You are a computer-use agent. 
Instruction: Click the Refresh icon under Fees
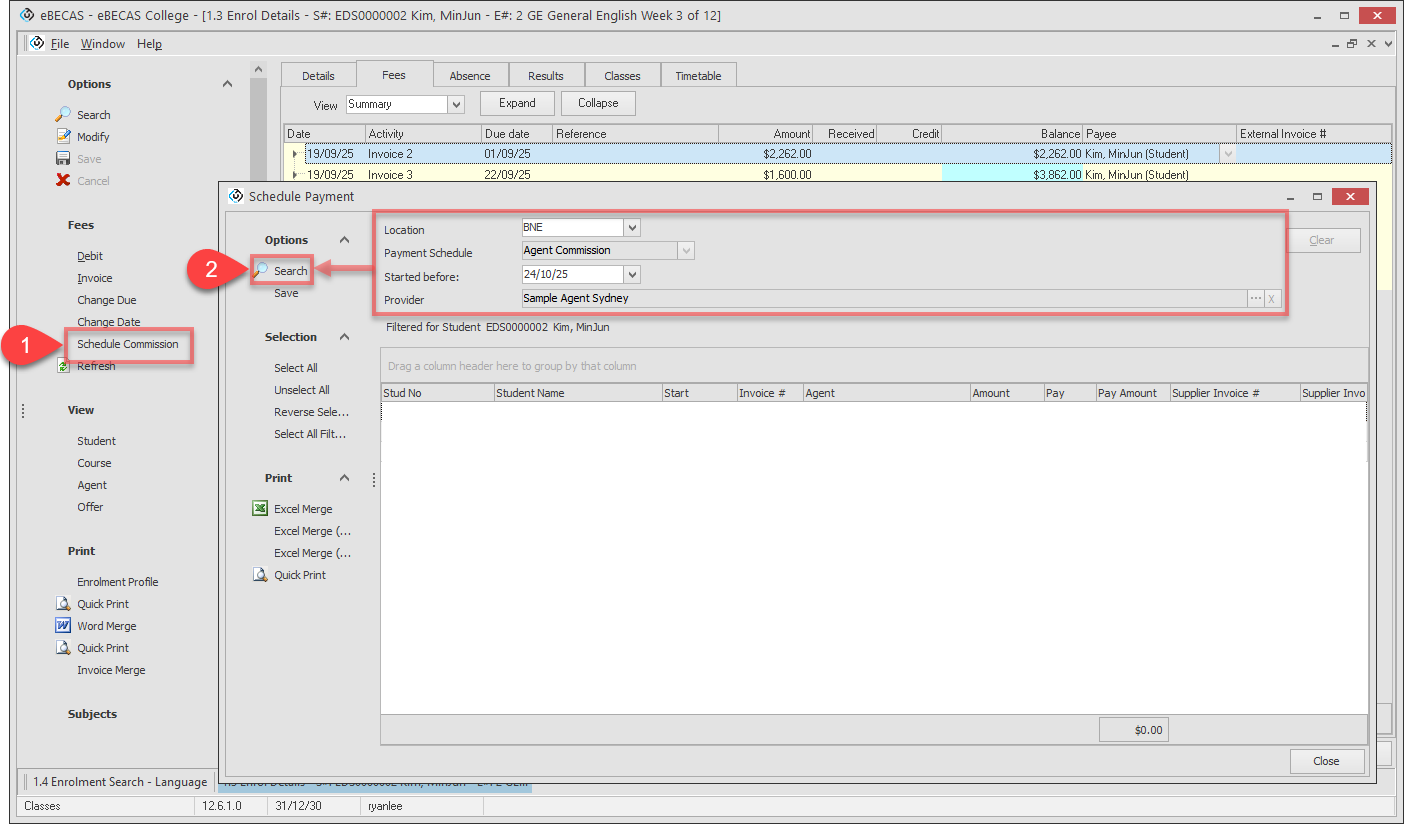coord(63,367)
